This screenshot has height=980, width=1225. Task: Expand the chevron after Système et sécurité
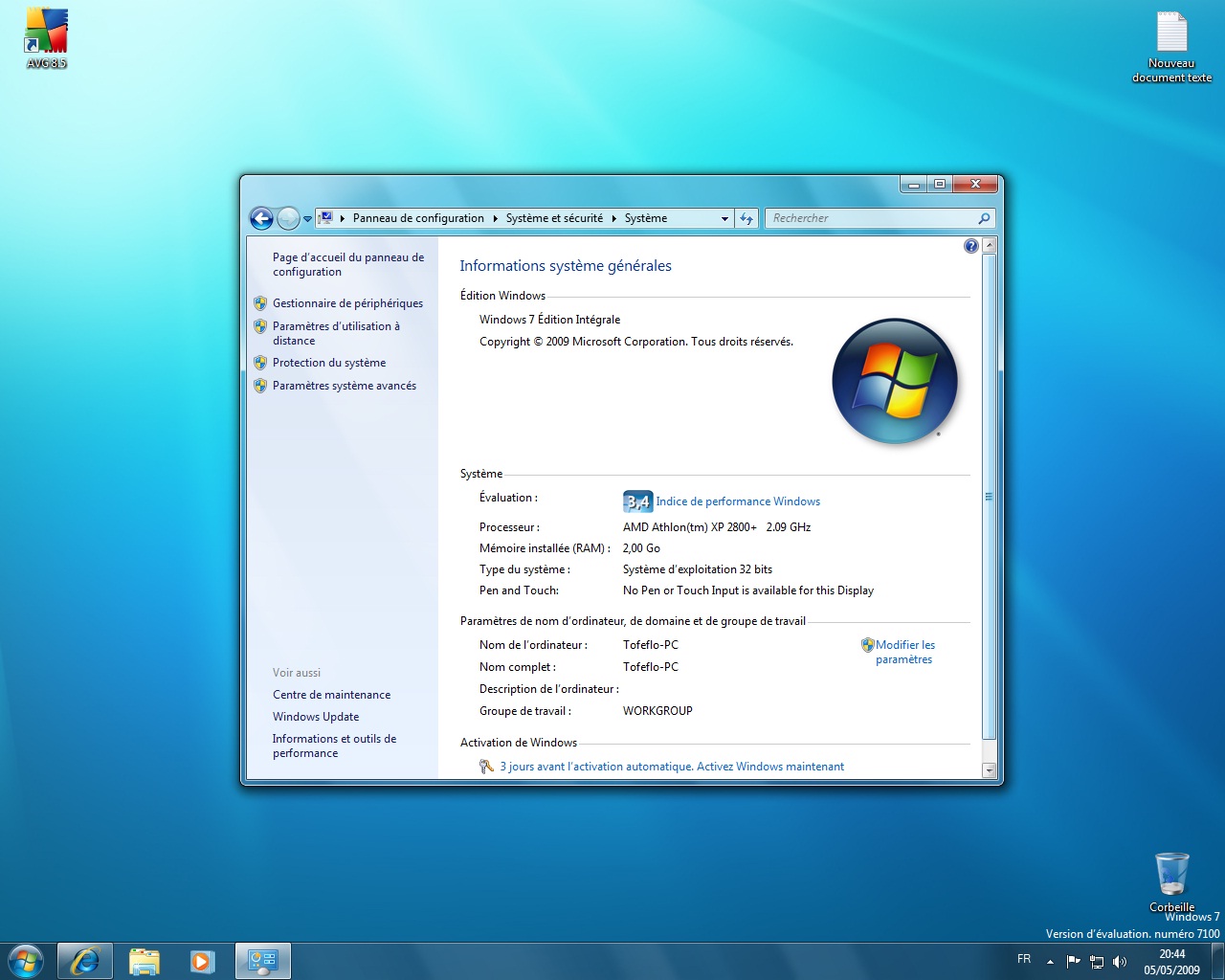pos(614,218)
